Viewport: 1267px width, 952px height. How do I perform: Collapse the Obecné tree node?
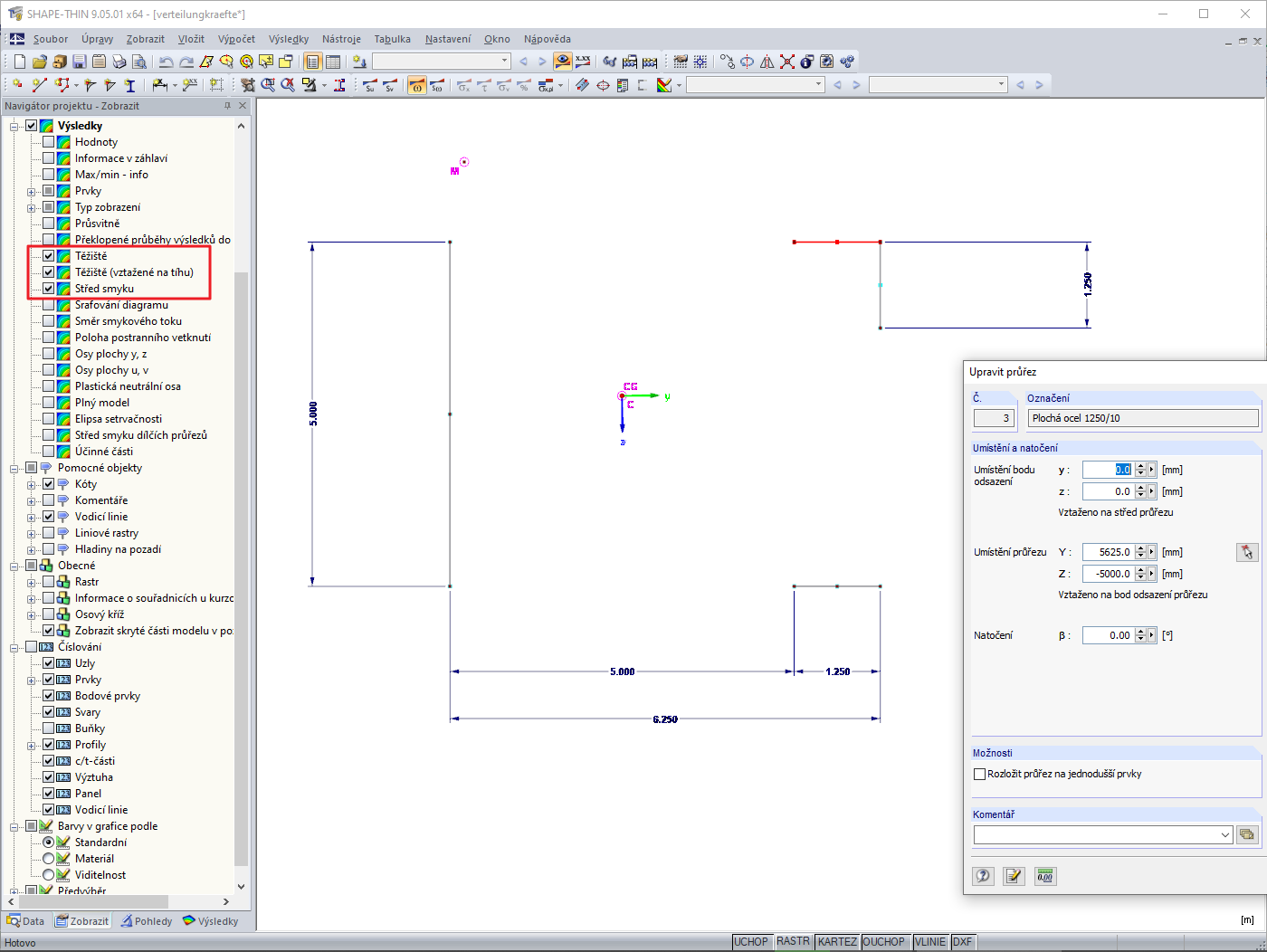tap(14, 566)
